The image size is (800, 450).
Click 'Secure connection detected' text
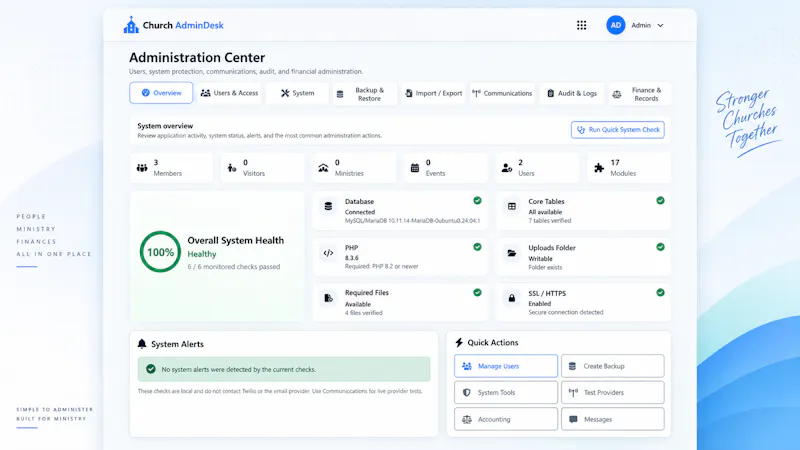(566, 312)
